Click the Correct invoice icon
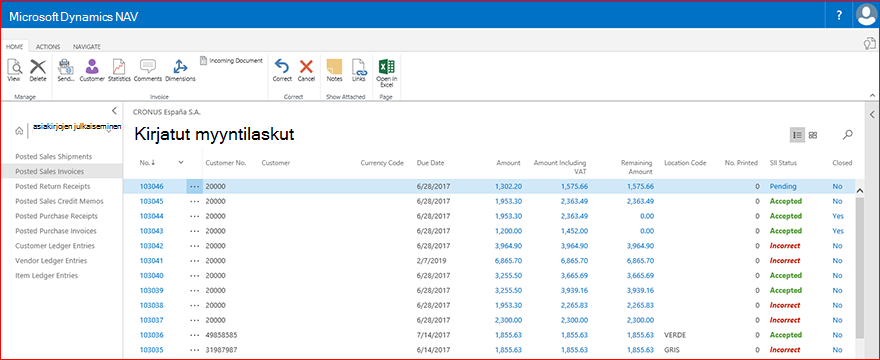 (282, 71)
